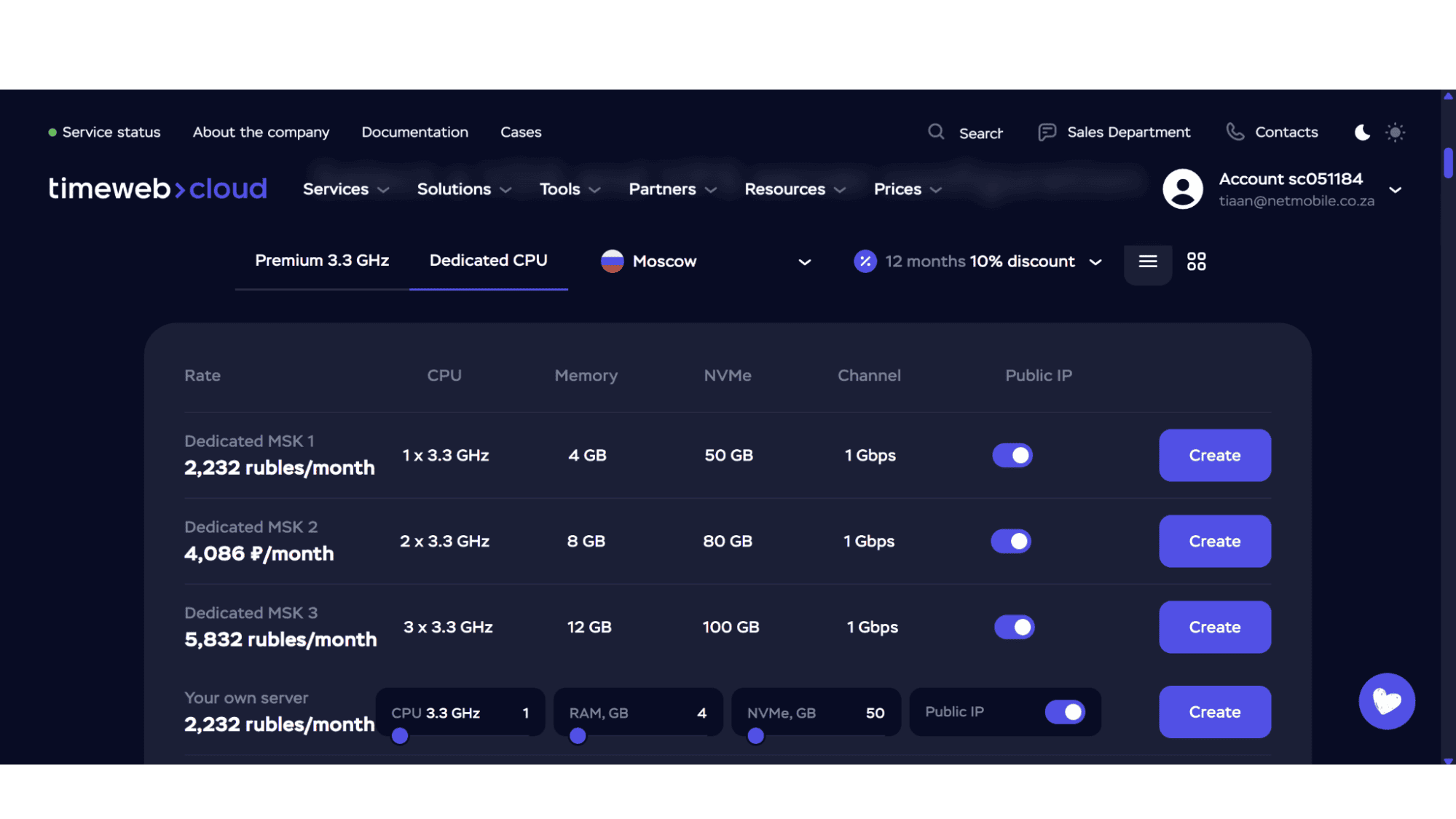This screenshot has width=1456, height=819.
Task: Click the Rate column header
Action: pyautogui.click(x=202, y=376)
